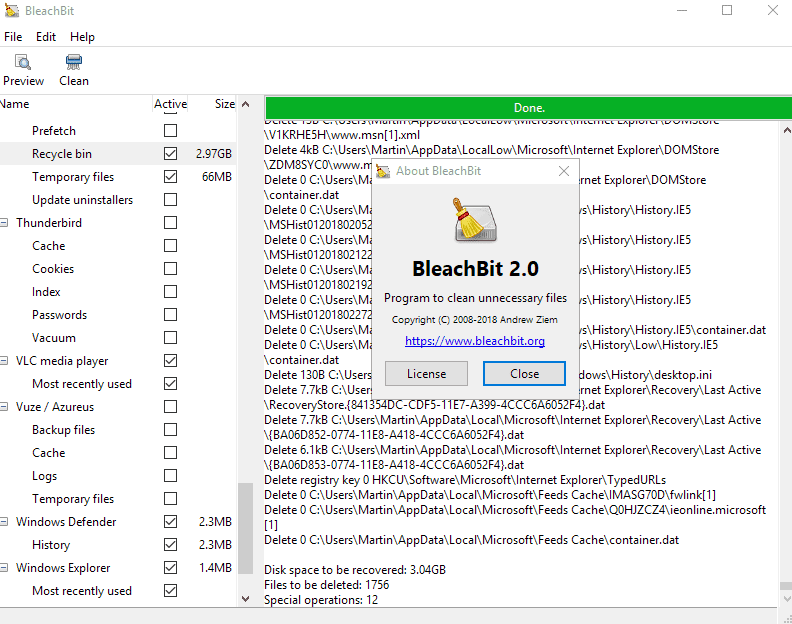792x624 pixels.
Task: Click 'Special operations: 12' line
Action: [x=321, y=600]
